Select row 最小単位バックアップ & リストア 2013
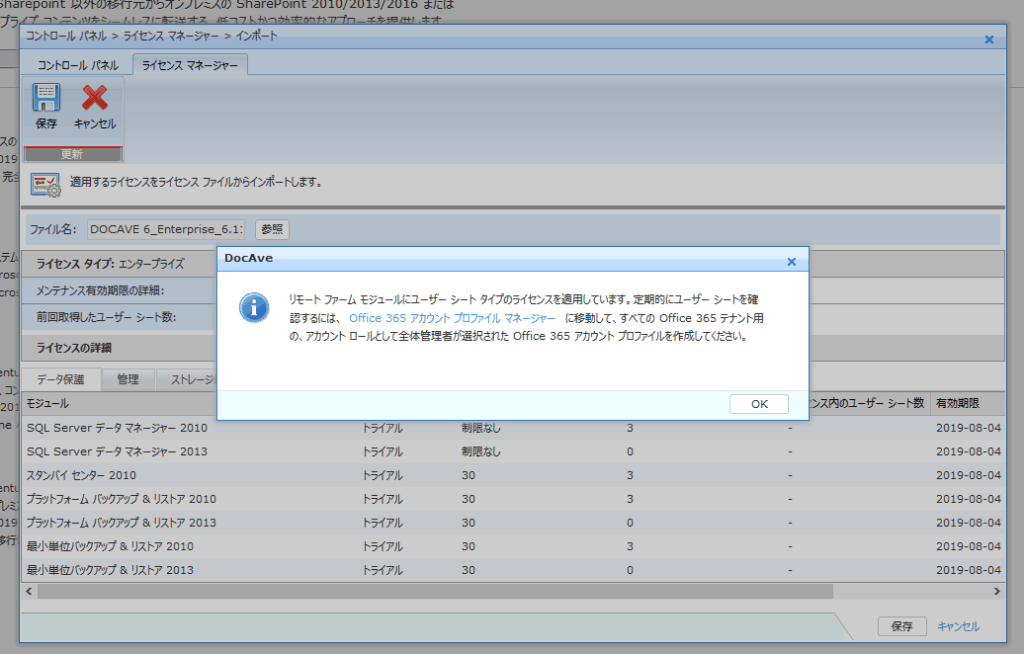This screenshot has width=1024, height=654. (x=513, y=570)
